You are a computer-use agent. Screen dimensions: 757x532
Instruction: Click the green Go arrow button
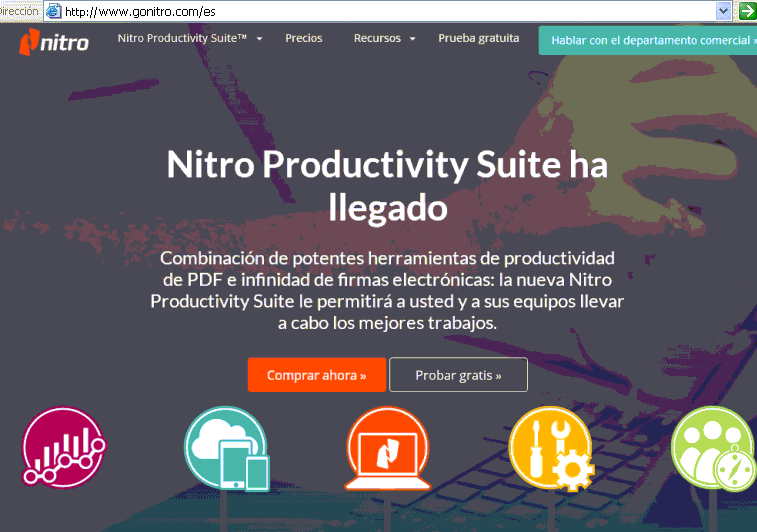(x=747, y=11)
